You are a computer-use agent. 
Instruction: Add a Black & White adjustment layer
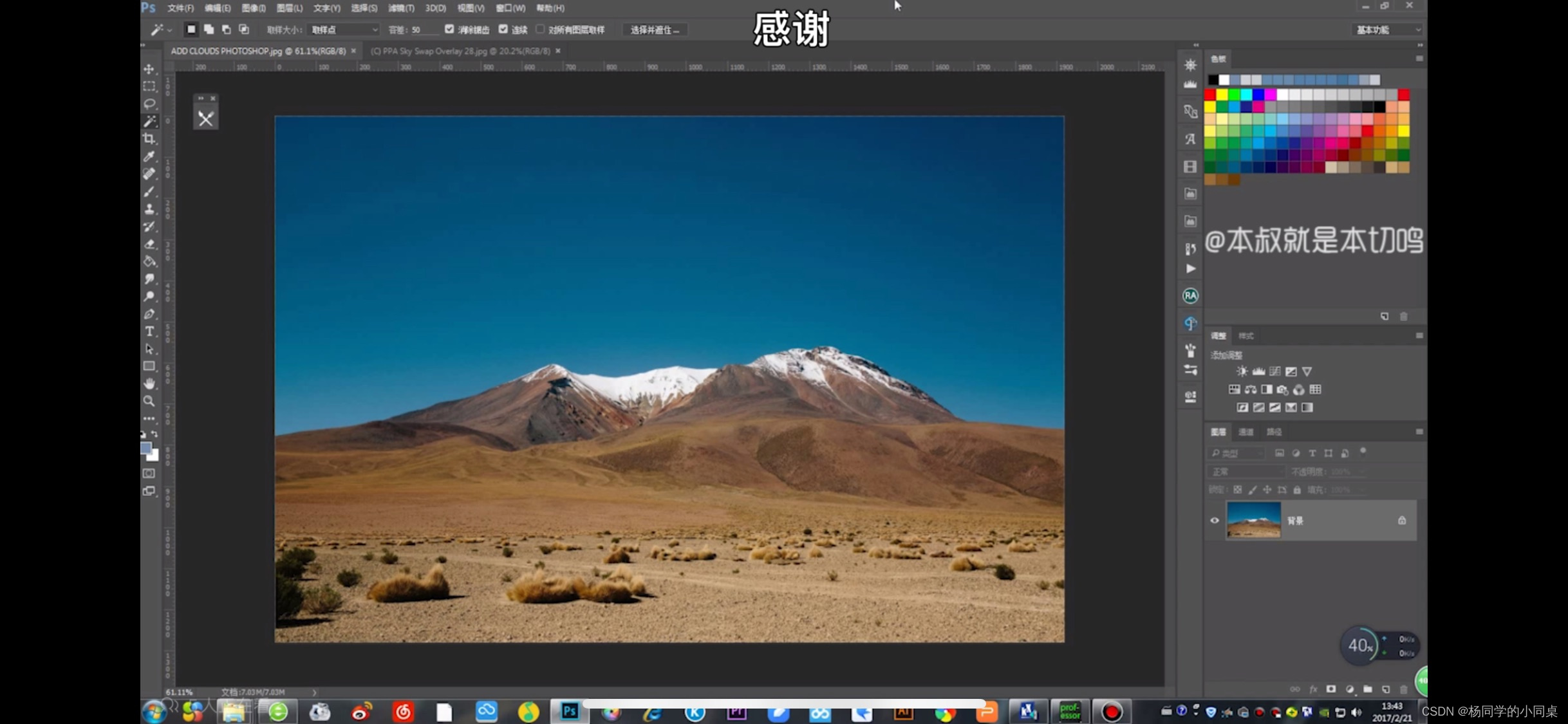(1266, 389)
